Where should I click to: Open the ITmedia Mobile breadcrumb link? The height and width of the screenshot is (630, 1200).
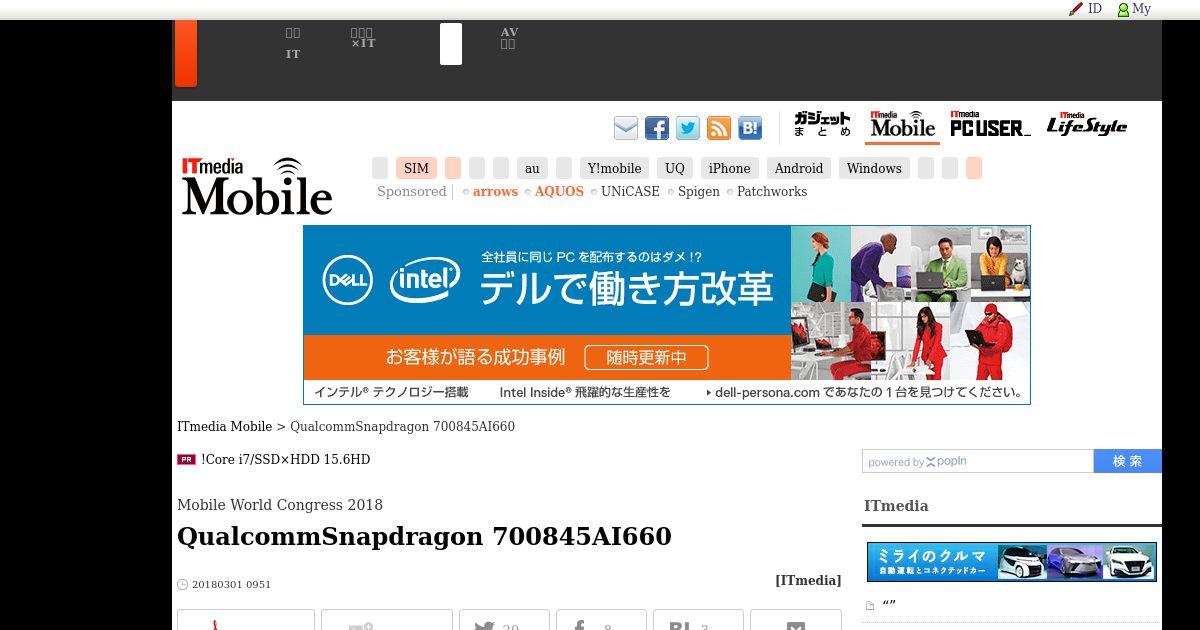tap(225, 427)
